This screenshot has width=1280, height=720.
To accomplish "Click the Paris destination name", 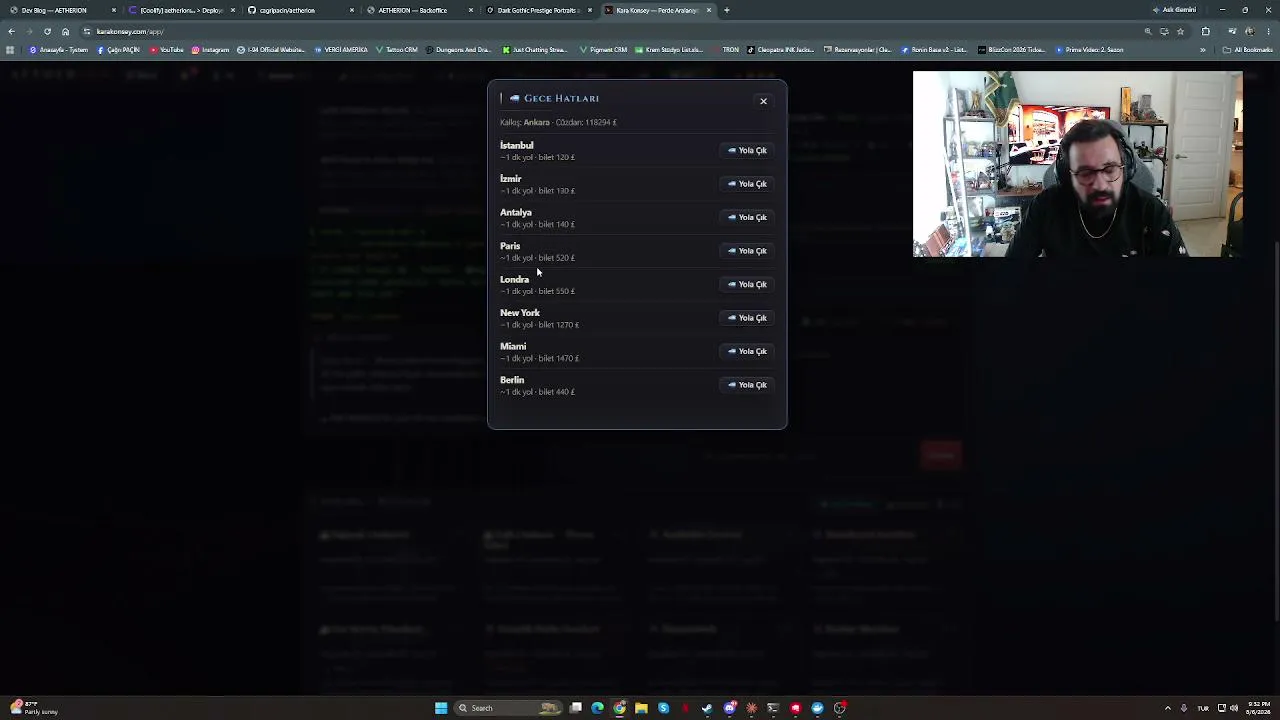I will pos(510,246).
